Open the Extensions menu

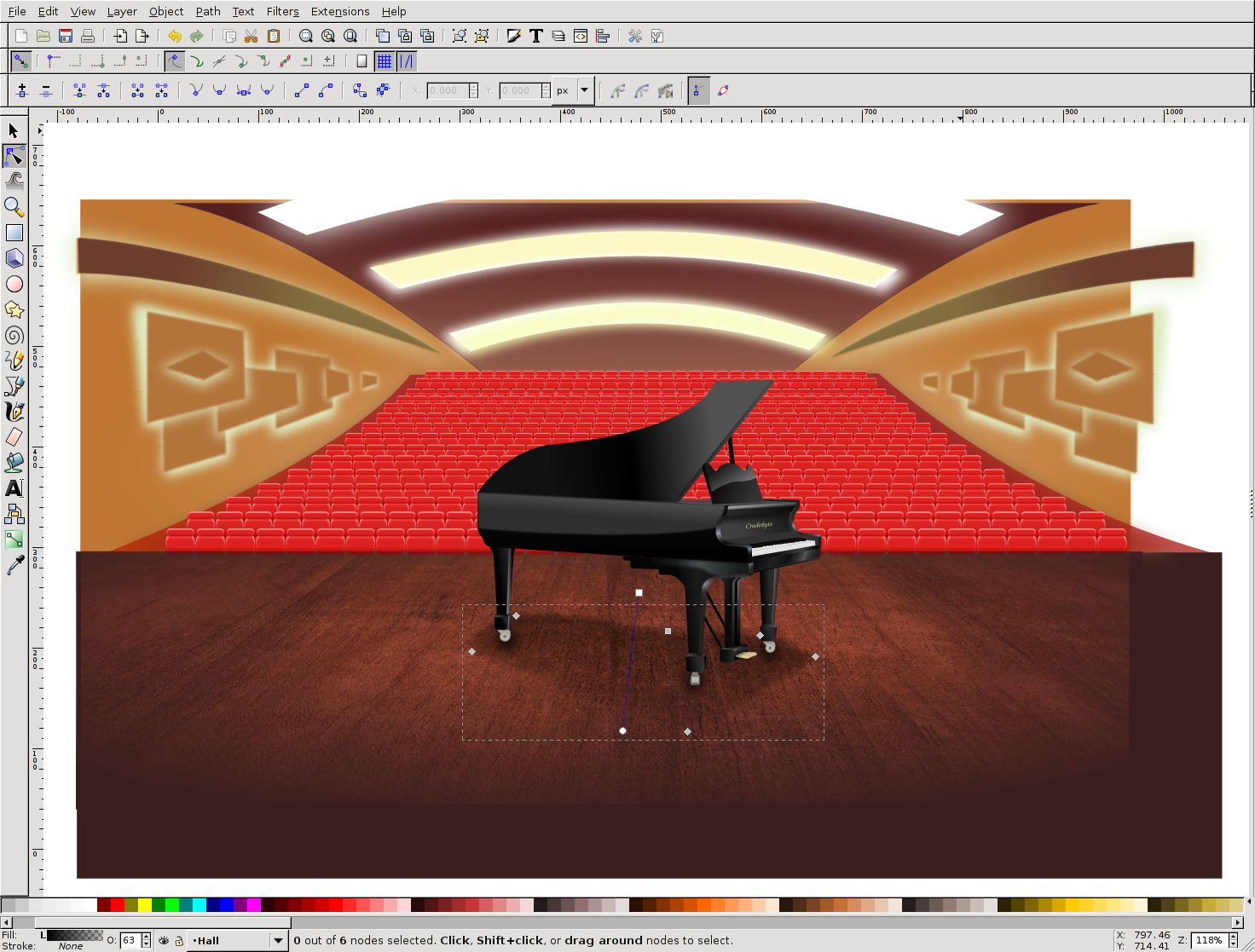pyautogui.click(x=339, y=11)
